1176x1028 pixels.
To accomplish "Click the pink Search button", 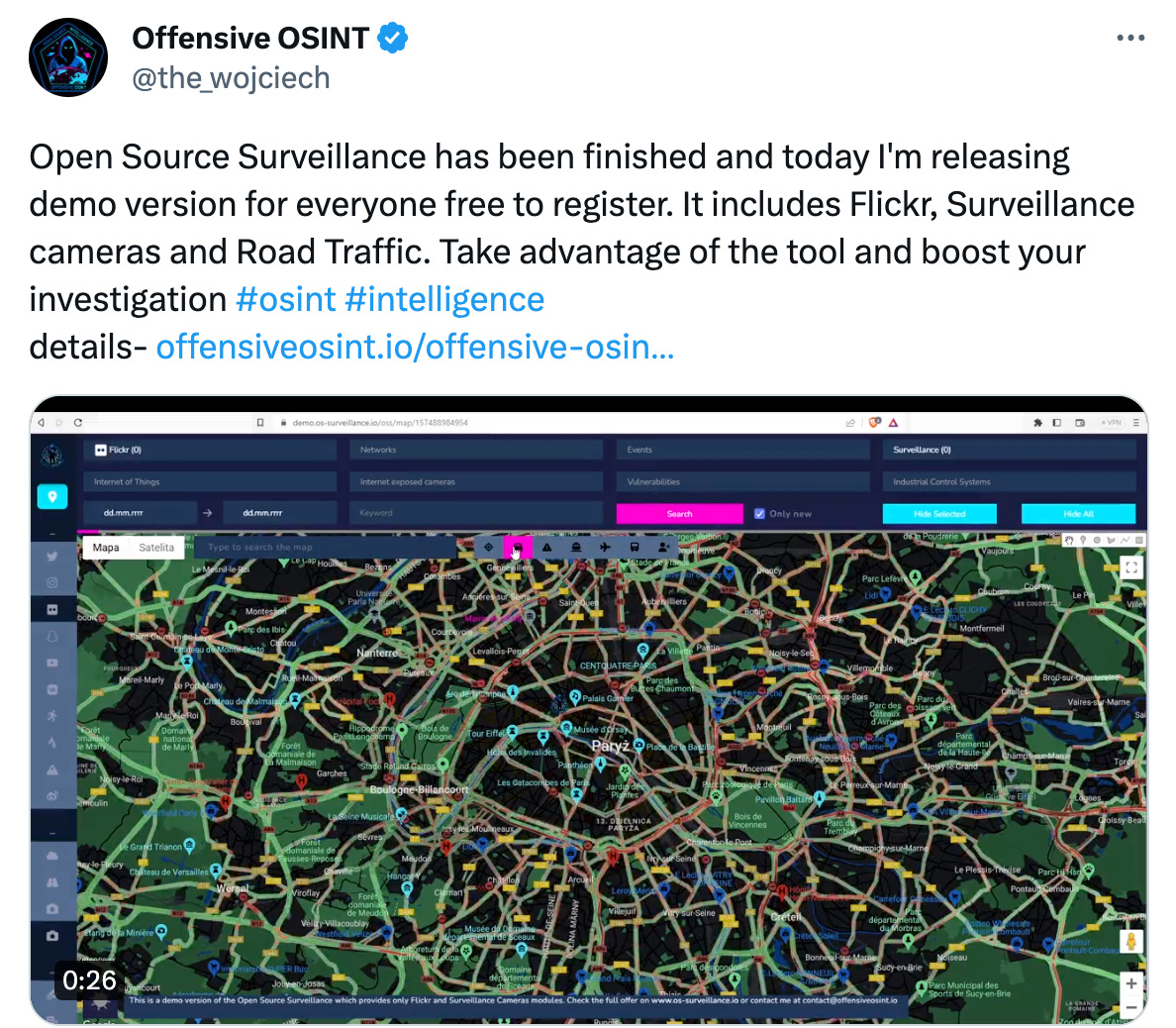I will [x=679, y=513].
